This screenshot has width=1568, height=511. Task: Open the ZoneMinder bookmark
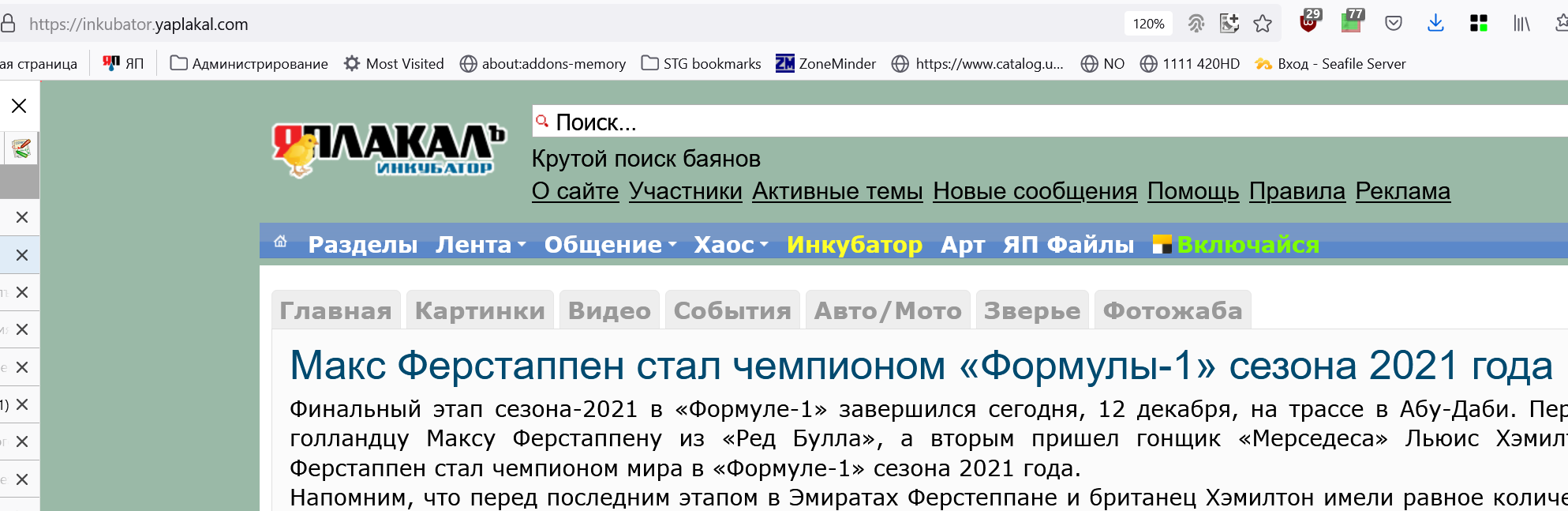point(825,63)
